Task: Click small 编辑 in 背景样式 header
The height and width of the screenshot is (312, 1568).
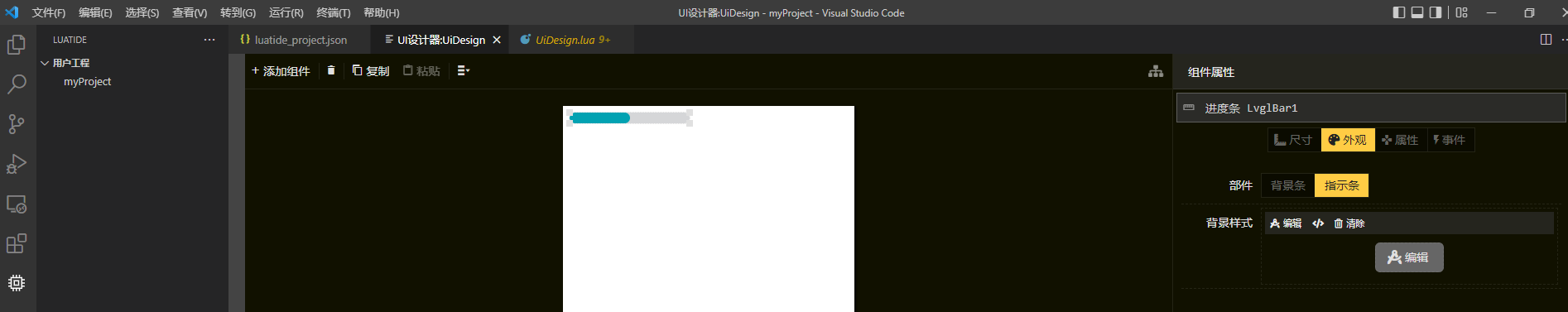Action: click(1286, 223)
